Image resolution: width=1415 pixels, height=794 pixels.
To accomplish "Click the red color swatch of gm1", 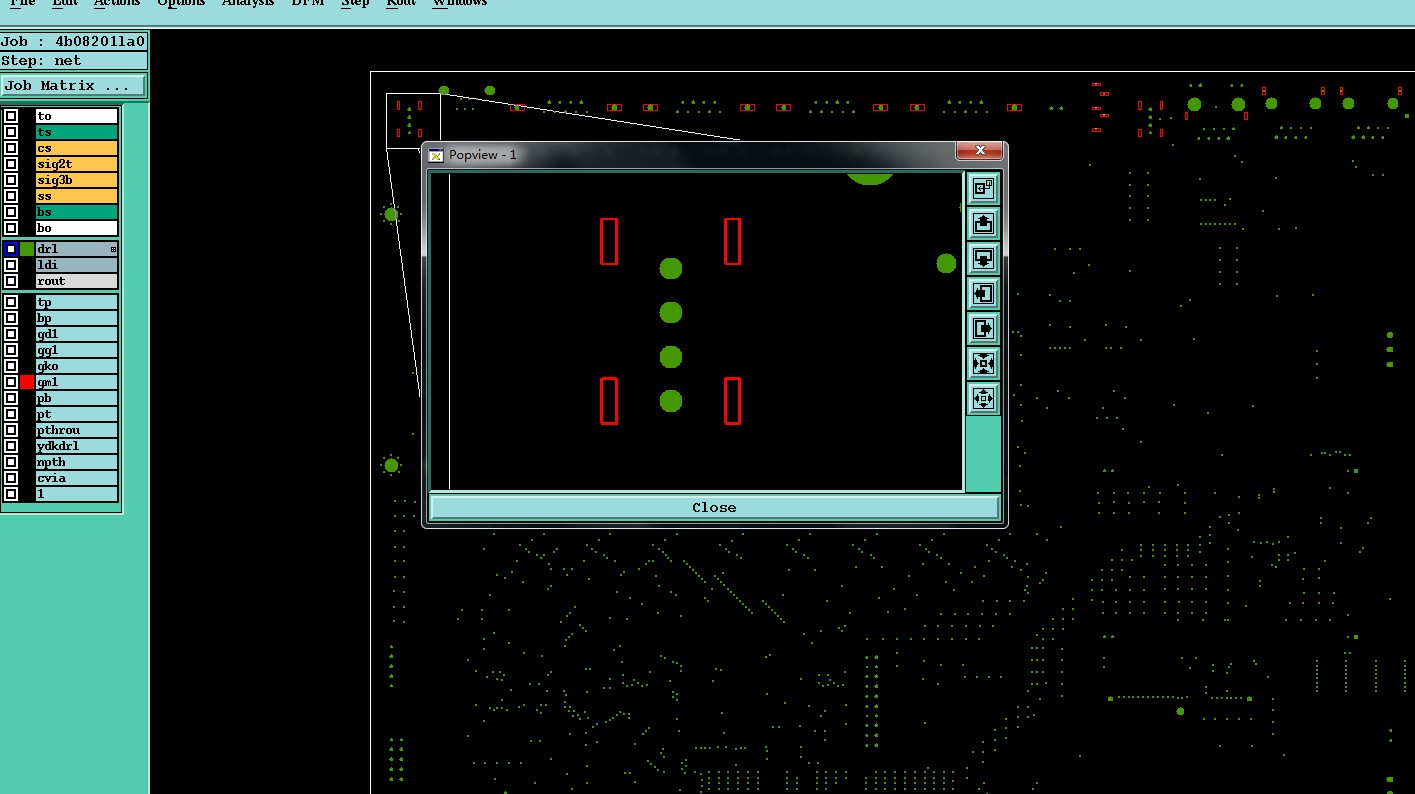I will 27,382.
